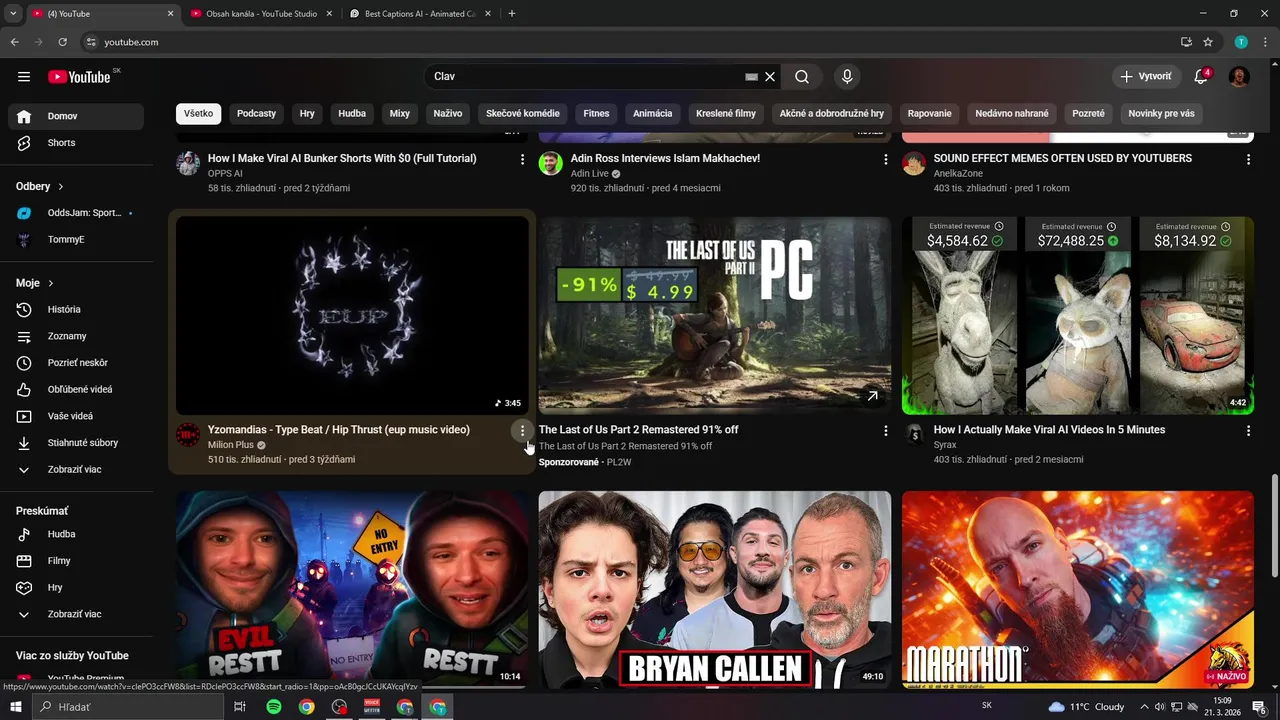The image size is (1280, 720).
Task: Click the browser address bar
Action: tap(630, 42)
